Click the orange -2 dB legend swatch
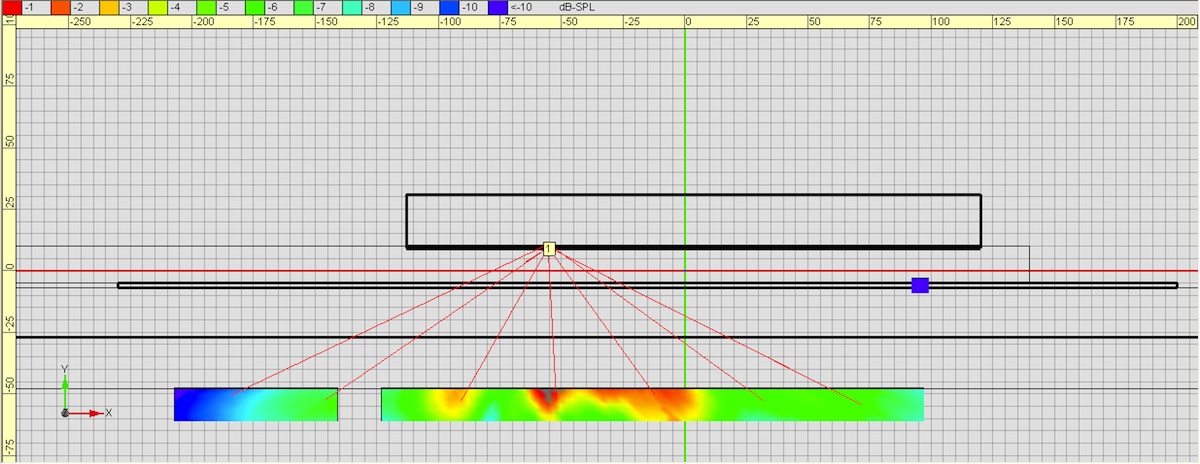Screen dimensions: 1200x464 click(x=59, y=6)
